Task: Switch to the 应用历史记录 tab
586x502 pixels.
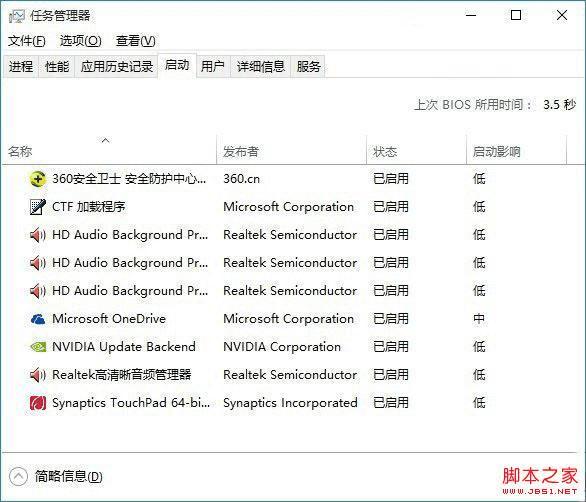Action: pos(117,67)
